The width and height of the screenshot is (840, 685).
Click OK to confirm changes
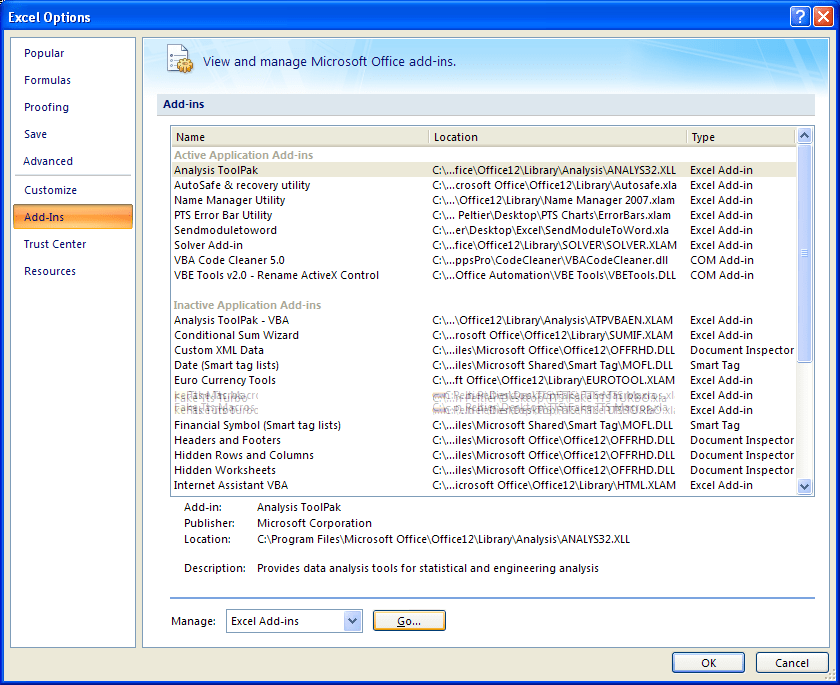[708, 662]
